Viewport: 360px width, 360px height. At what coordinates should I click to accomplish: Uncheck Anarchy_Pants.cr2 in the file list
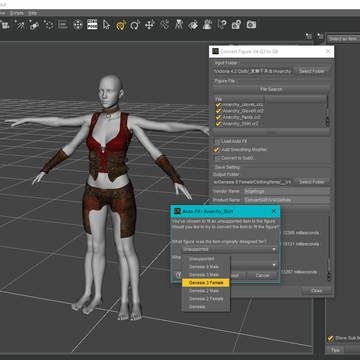pyautogui.click(x=218, y=117)
